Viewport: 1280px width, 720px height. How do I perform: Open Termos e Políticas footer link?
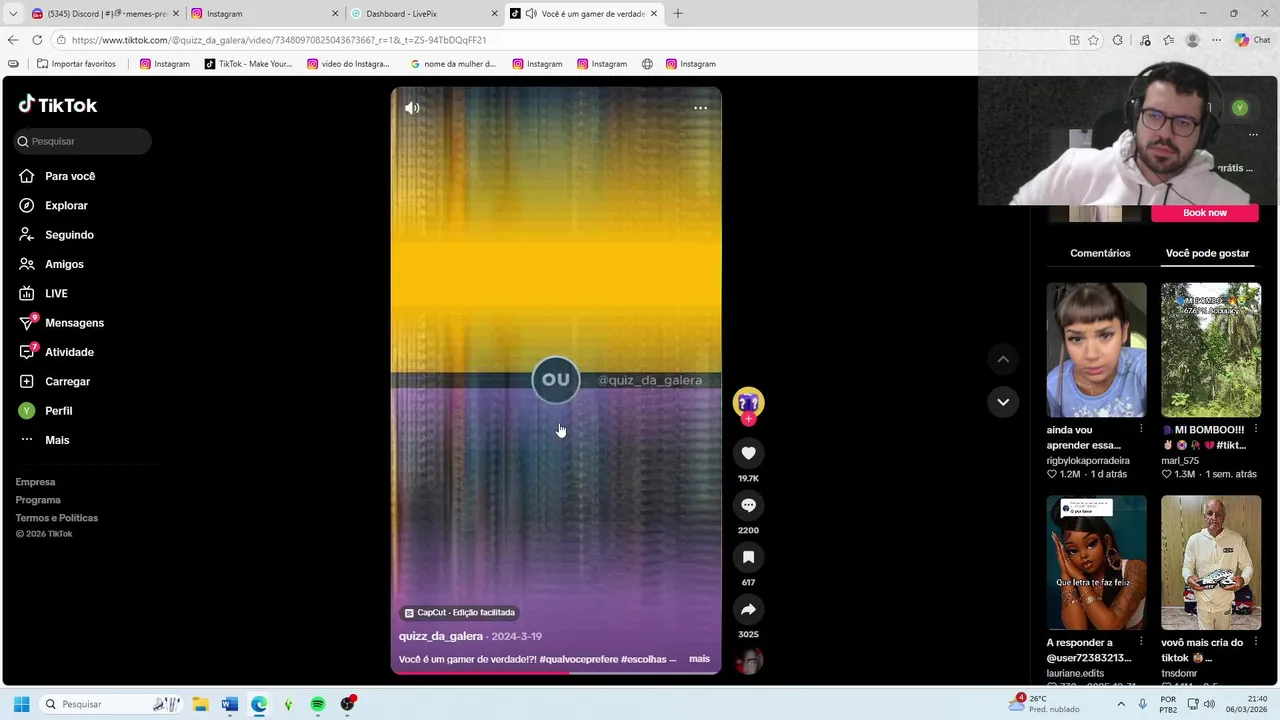pos(57,518)
